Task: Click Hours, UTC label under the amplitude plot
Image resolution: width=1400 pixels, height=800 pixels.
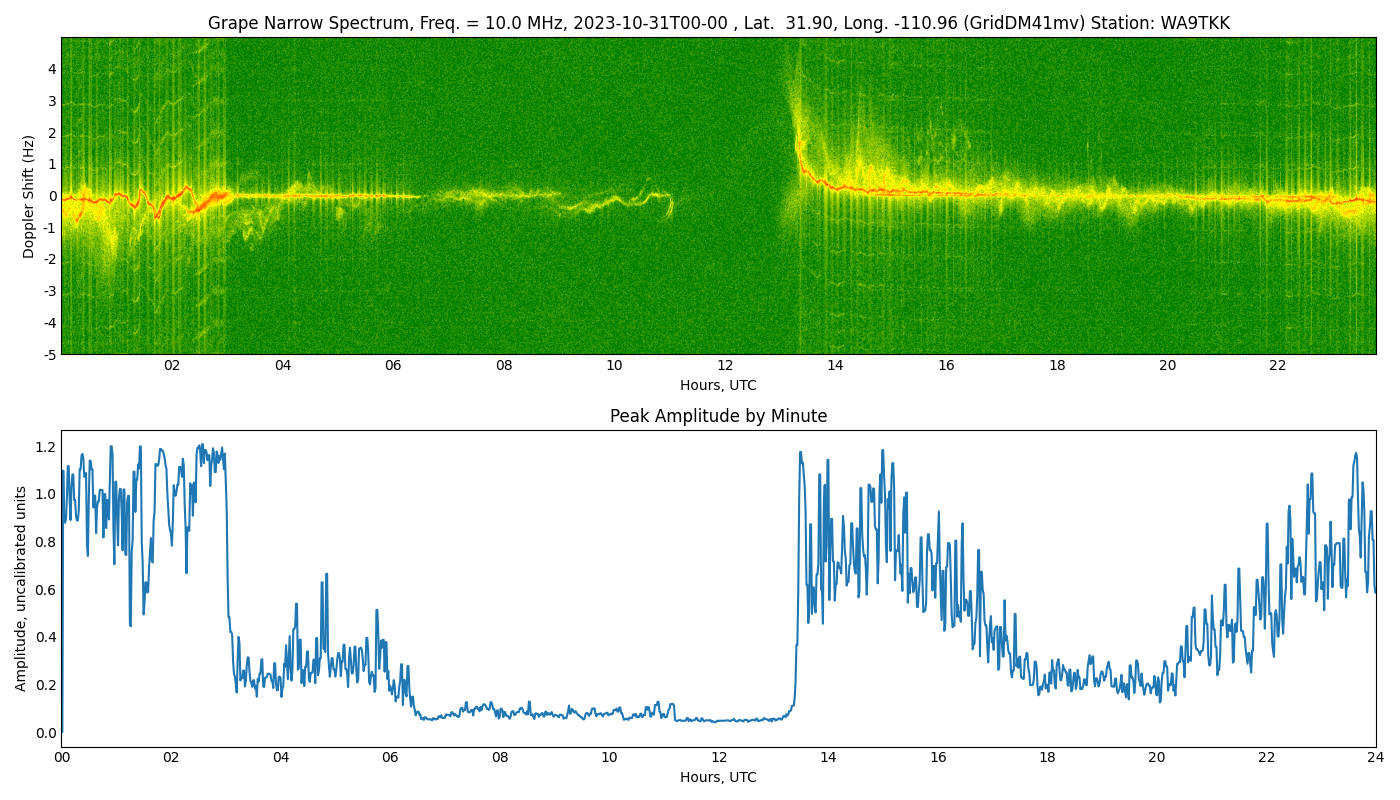Action: pos(718,777)
